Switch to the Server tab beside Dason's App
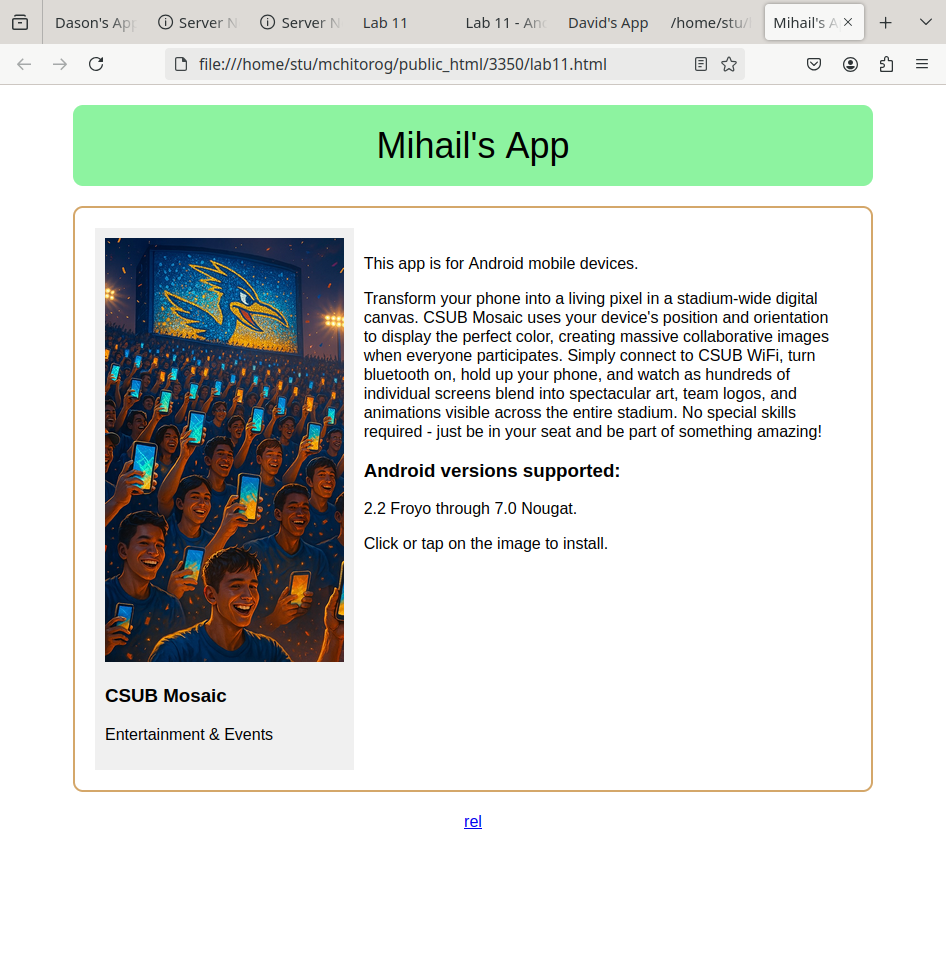Viewport: 946px width, 967px height. click(198, 23)
